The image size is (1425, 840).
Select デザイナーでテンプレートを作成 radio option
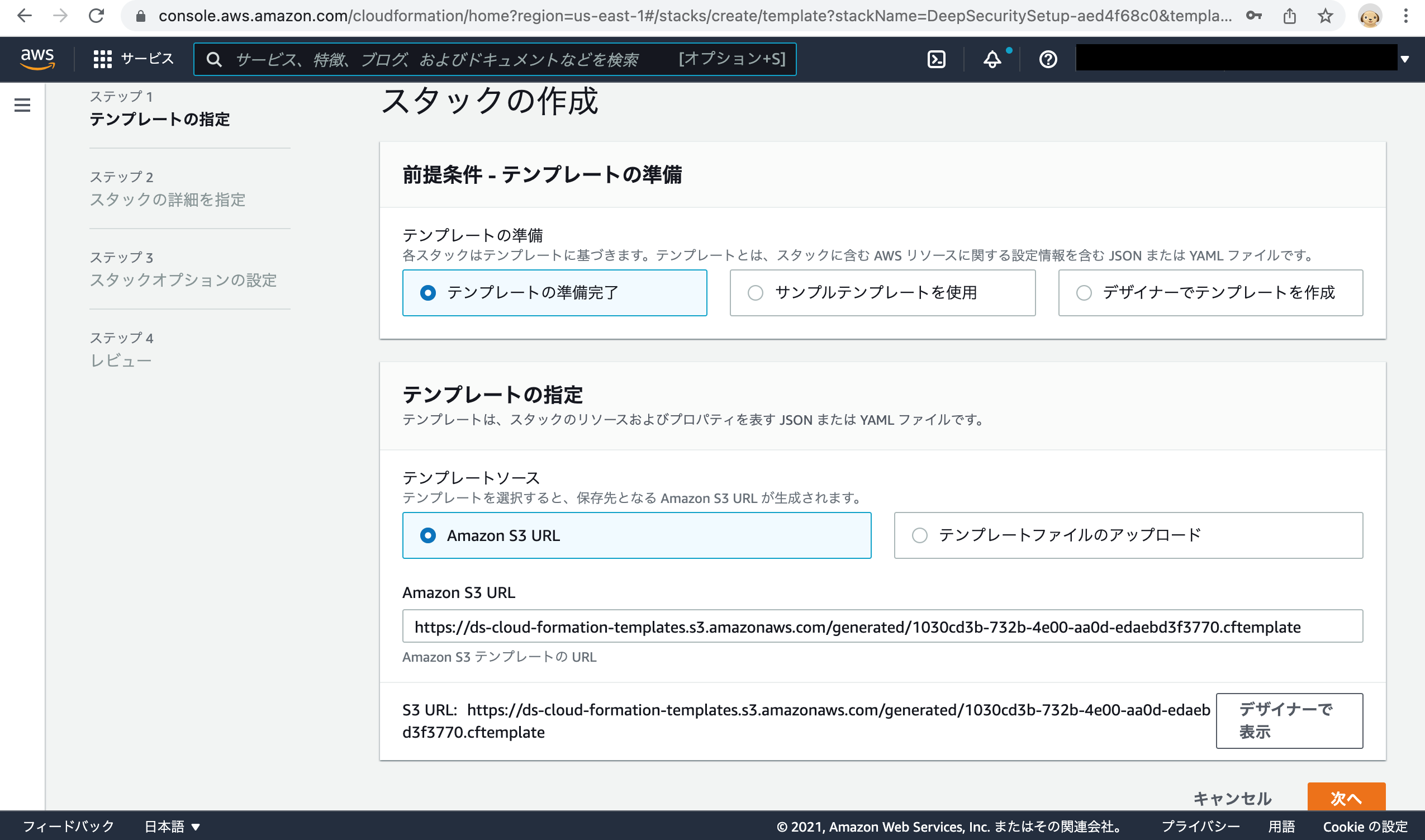pos(1210,293)
